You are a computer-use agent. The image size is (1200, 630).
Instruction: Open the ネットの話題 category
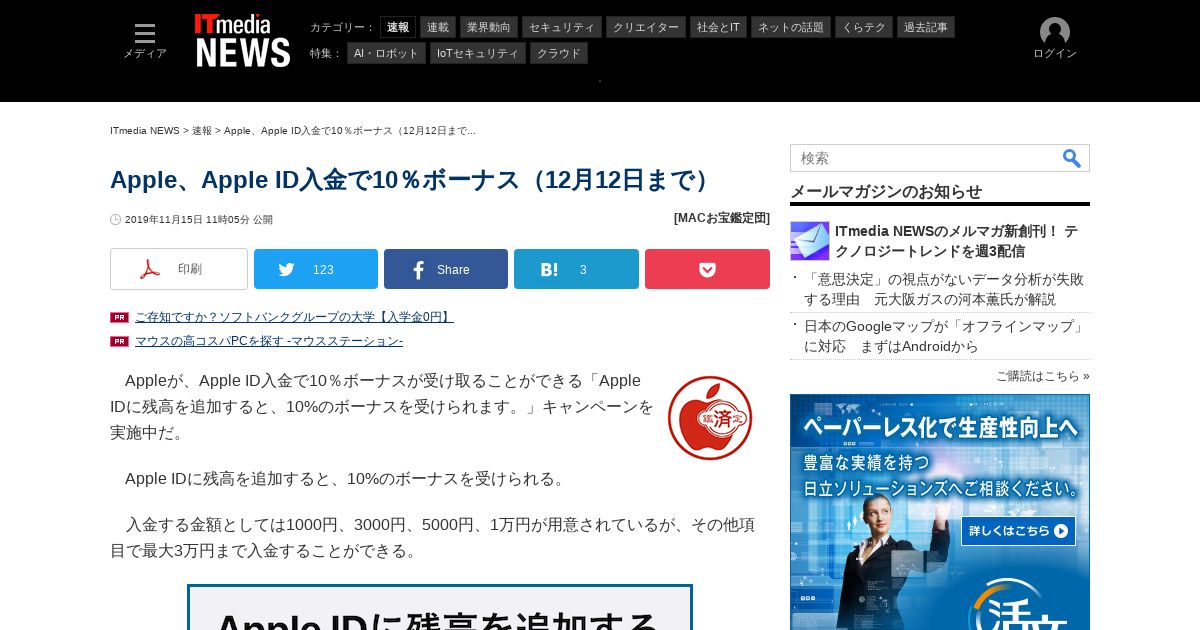click(x=791, y=27)
